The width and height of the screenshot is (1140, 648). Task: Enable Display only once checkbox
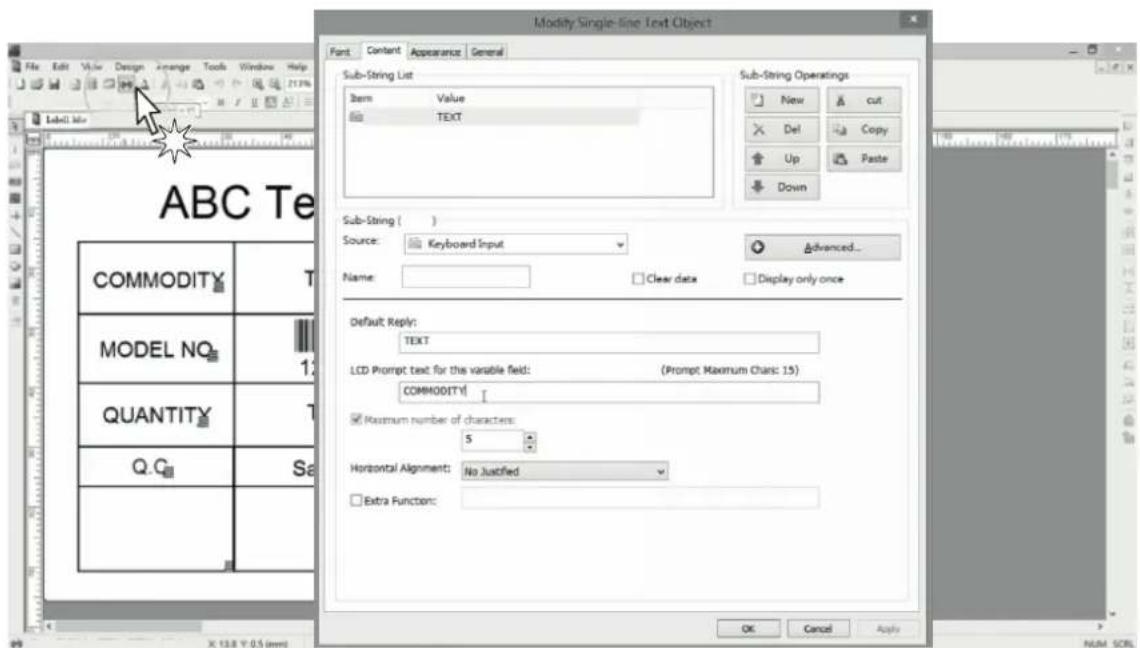point(749,279)
